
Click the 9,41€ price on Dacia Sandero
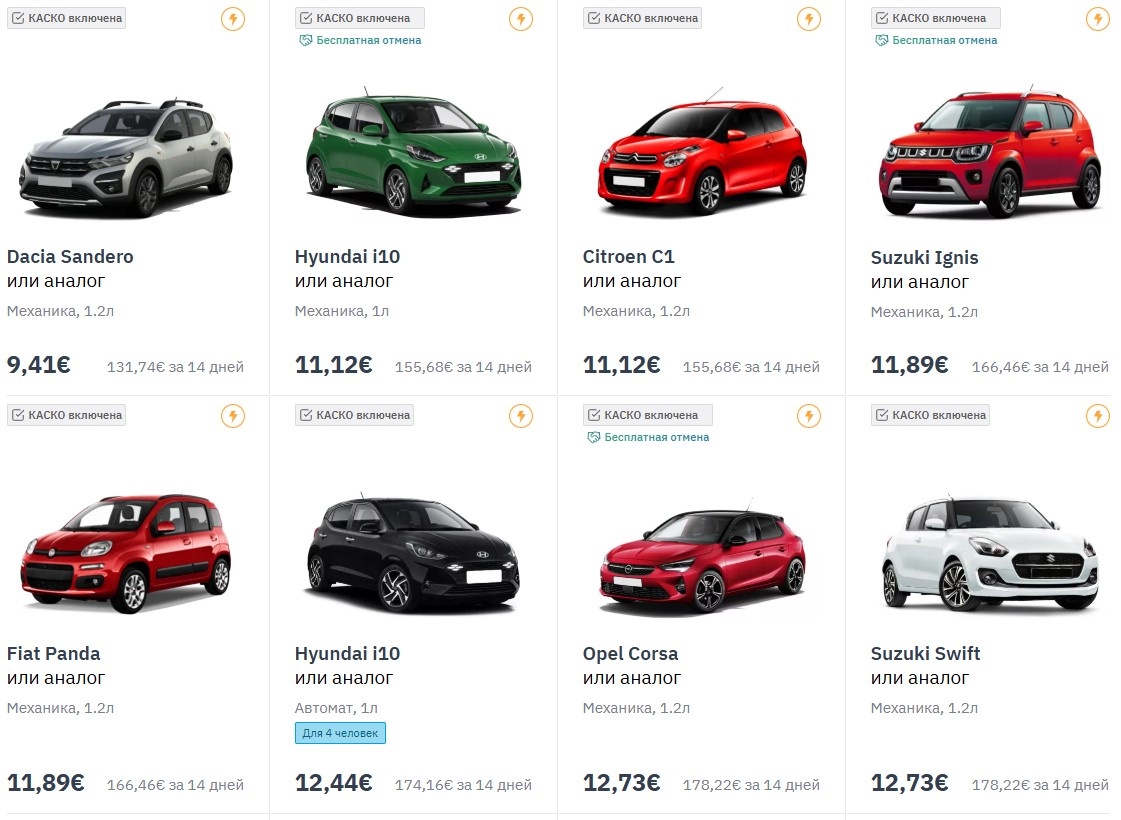tap(39, 365)
